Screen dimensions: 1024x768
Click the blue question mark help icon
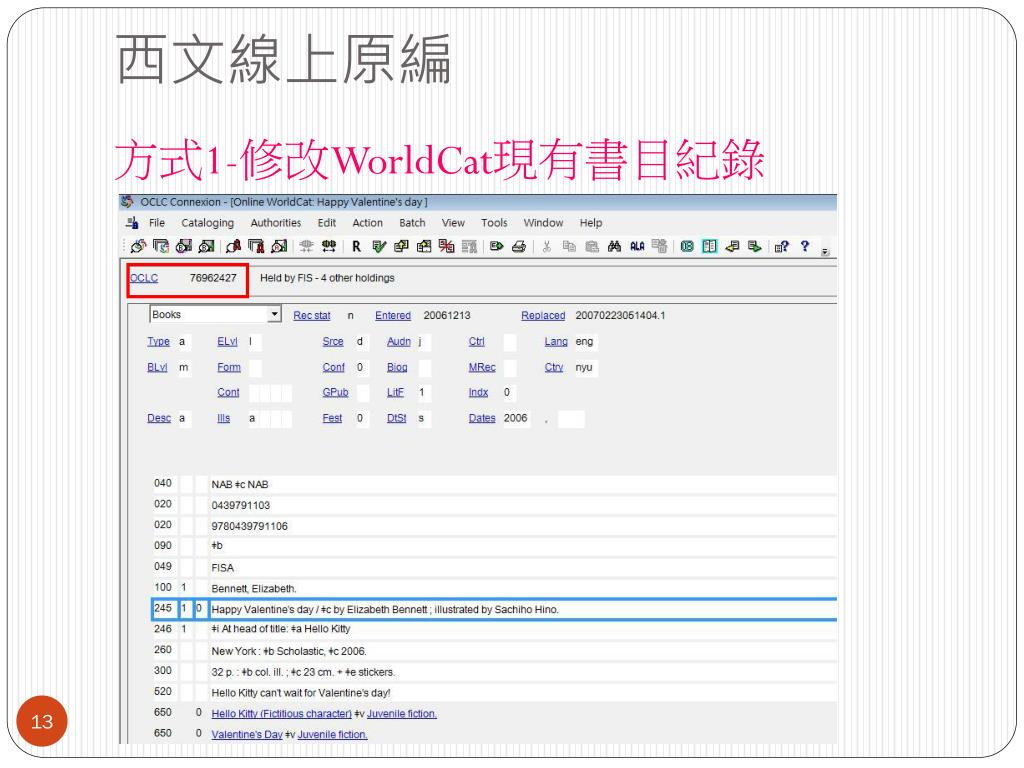tap(805, 246)
